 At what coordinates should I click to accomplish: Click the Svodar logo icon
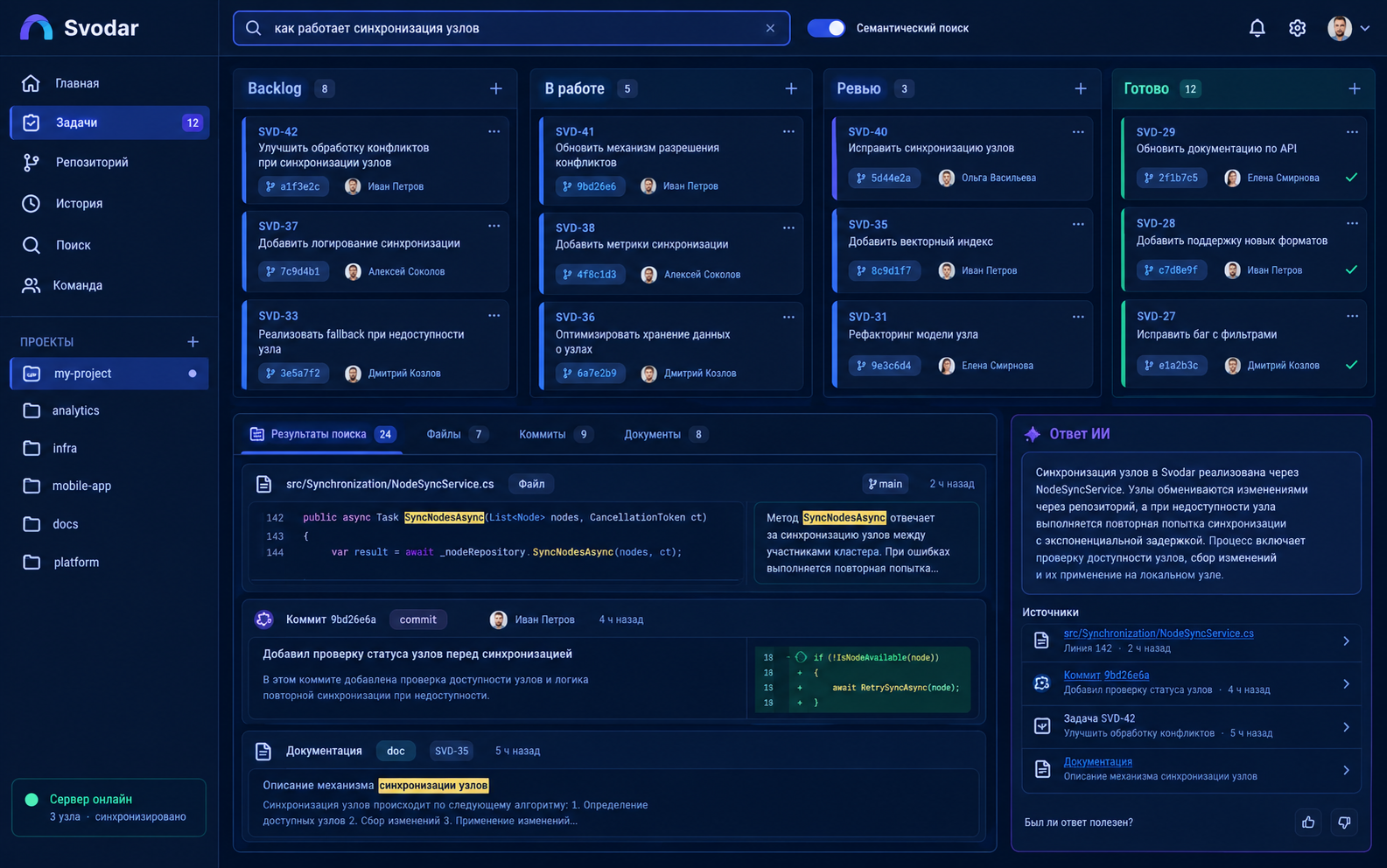point(36,28)
